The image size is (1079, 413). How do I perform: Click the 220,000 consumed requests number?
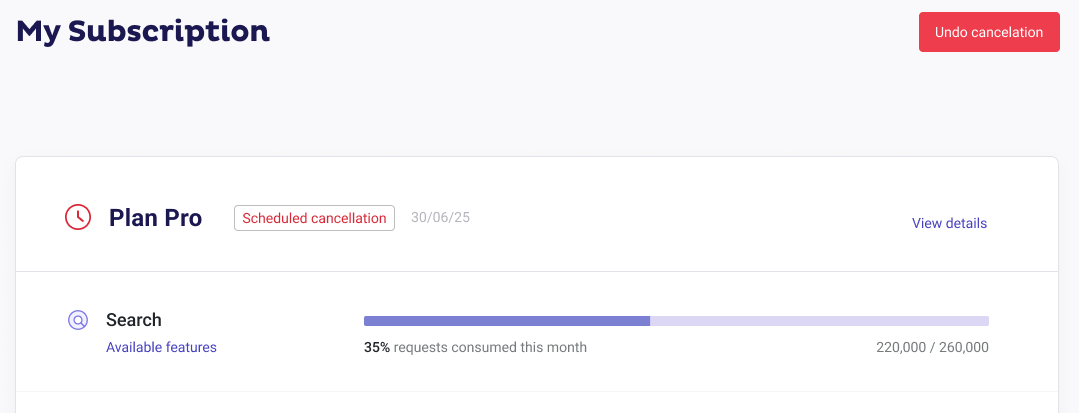pos(901,348)
